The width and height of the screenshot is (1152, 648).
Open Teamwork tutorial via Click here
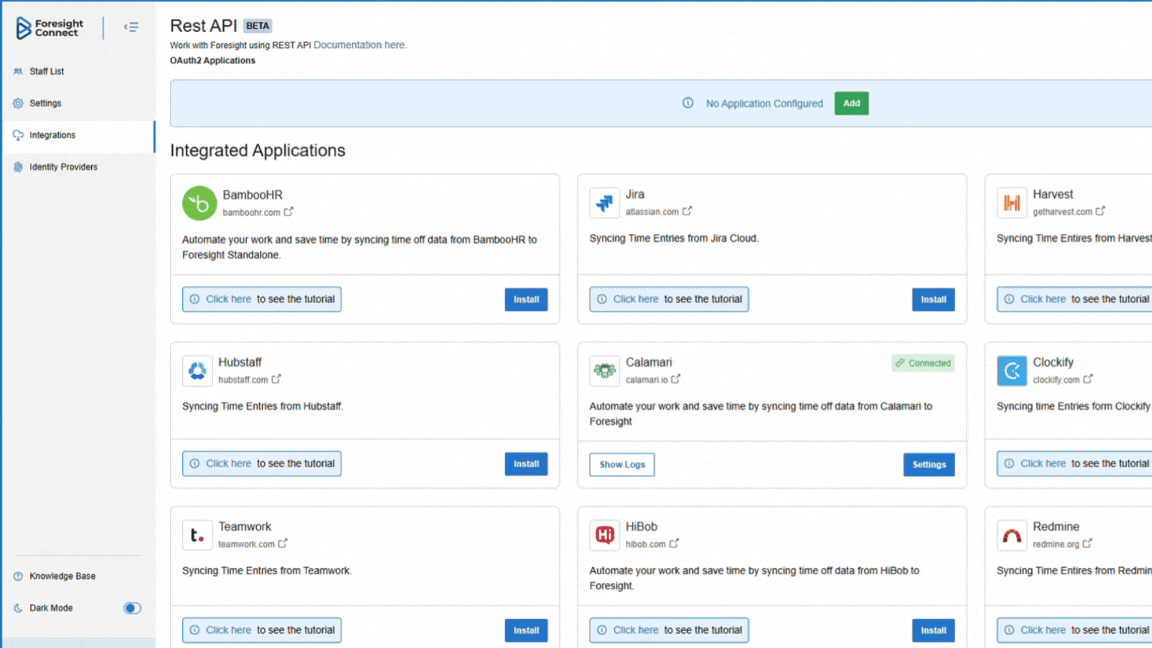pos(228,630)
